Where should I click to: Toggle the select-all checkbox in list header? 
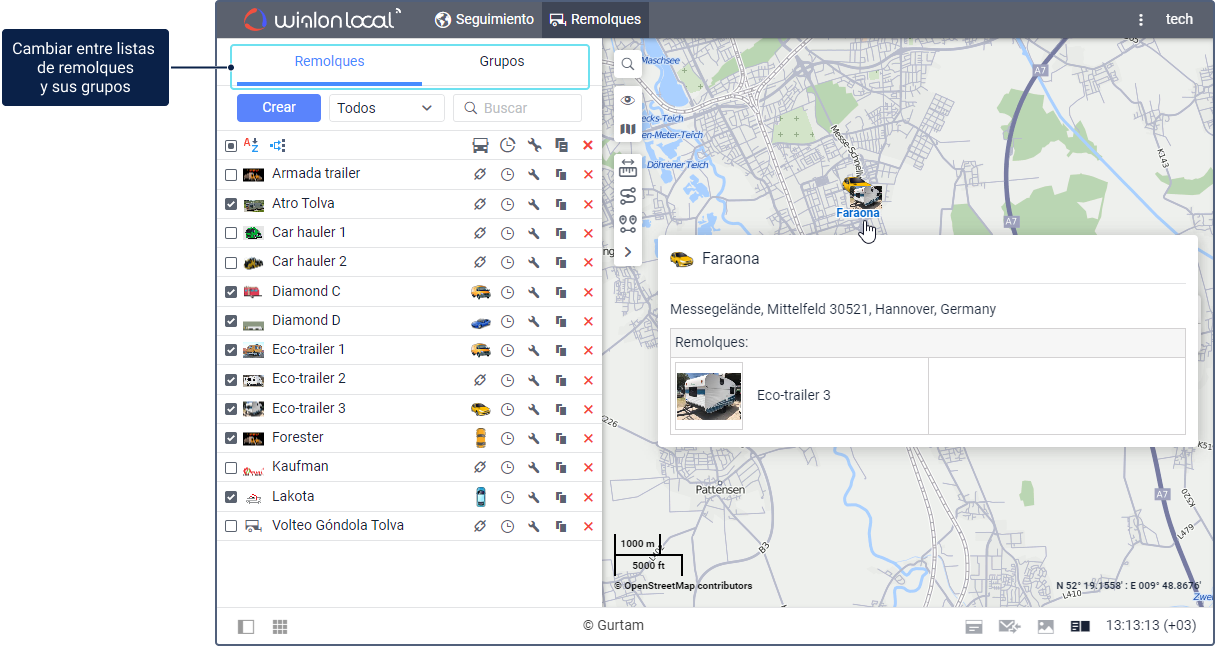tap(231, 146)
